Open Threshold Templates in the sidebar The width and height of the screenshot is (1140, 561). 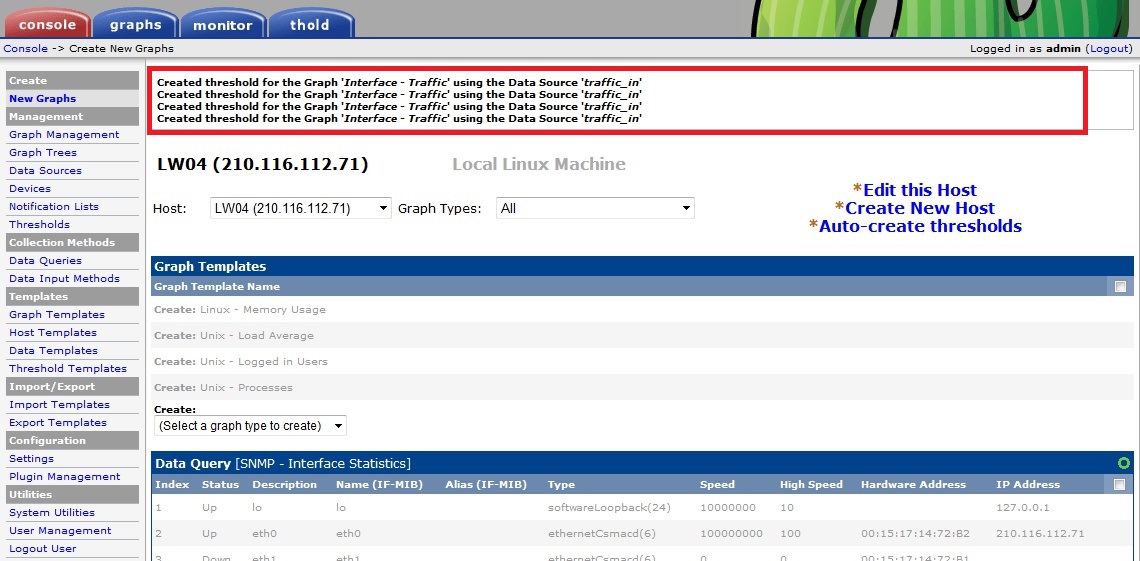(68, 368)
